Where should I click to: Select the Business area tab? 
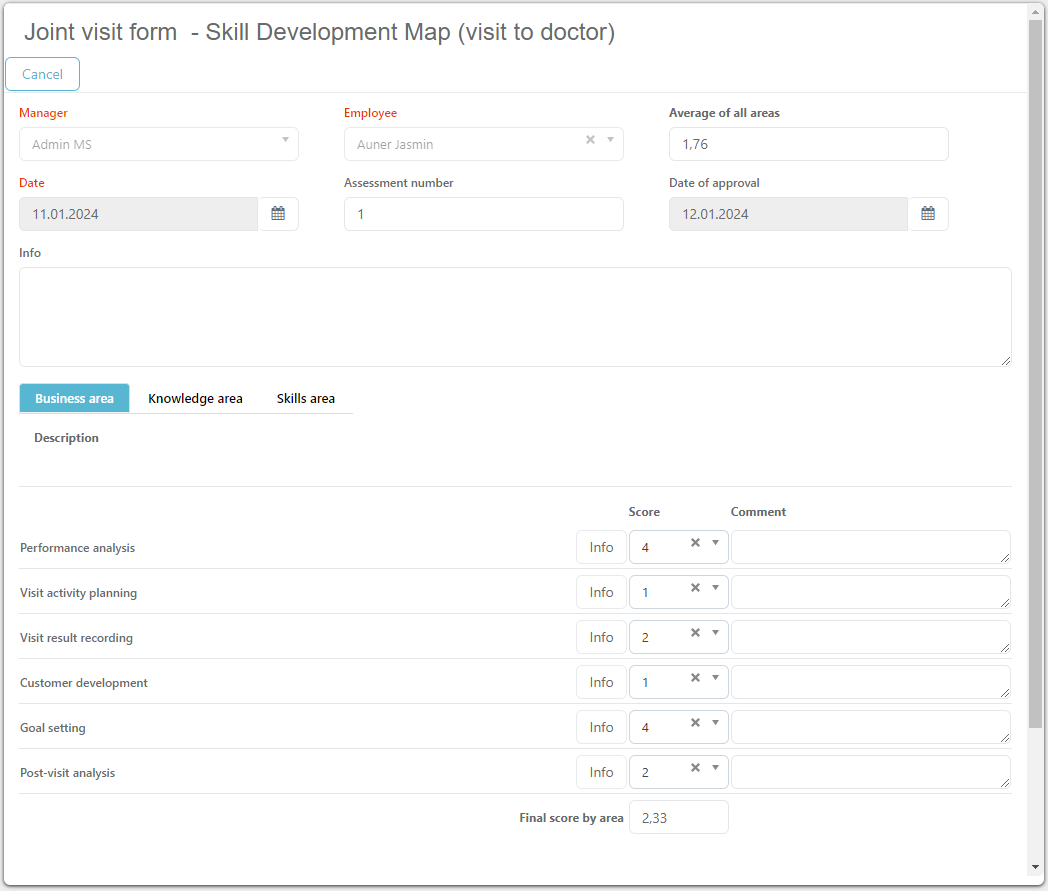[x=74, y=398]
